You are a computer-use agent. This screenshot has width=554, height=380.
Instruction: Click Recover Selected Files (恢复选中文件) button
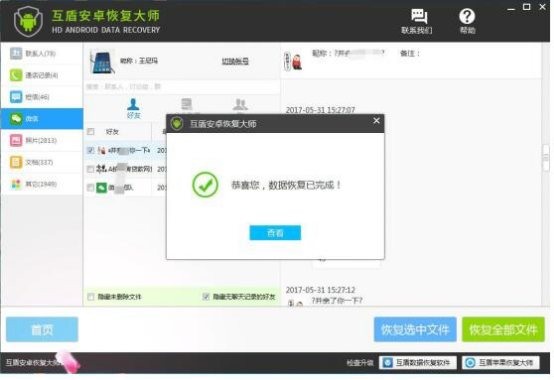pos(415,329)
